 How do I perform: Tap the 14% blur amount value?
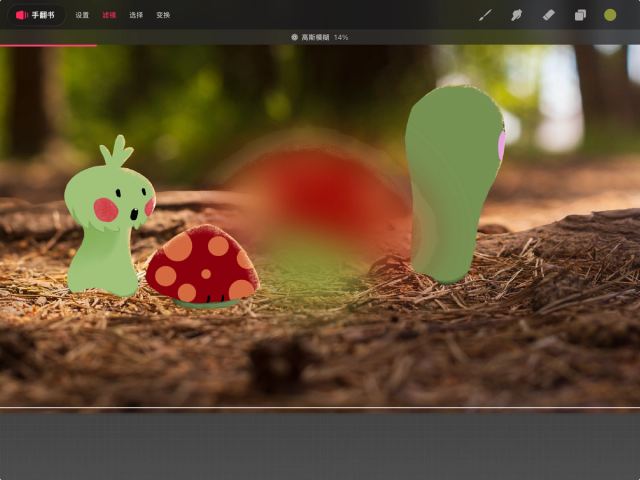coord(341,37)
